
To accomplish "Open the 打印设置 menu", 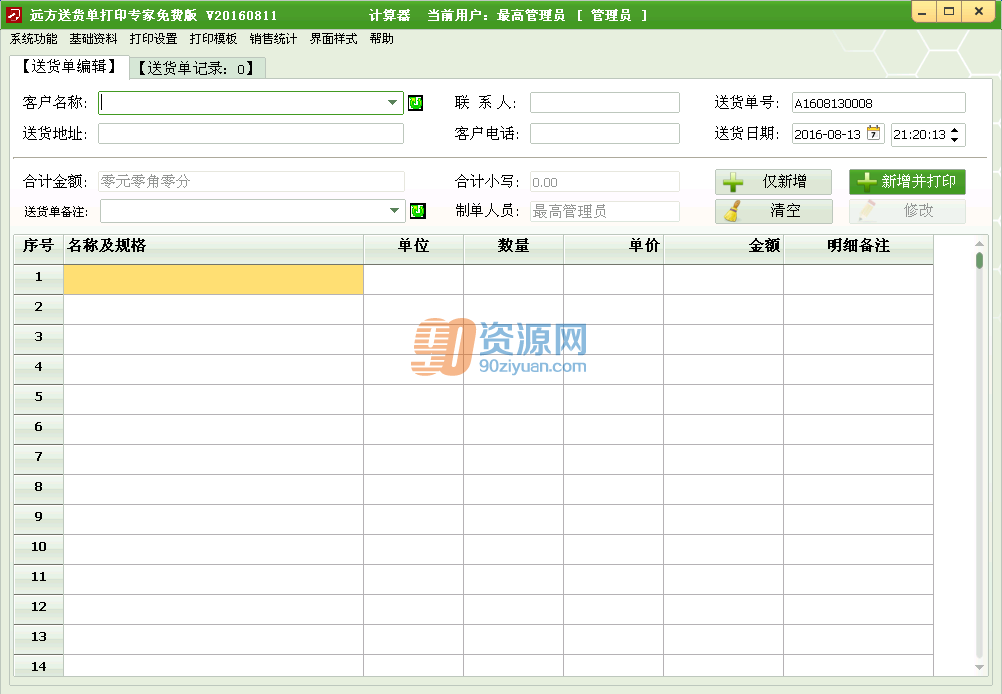I will click(153, 39).
